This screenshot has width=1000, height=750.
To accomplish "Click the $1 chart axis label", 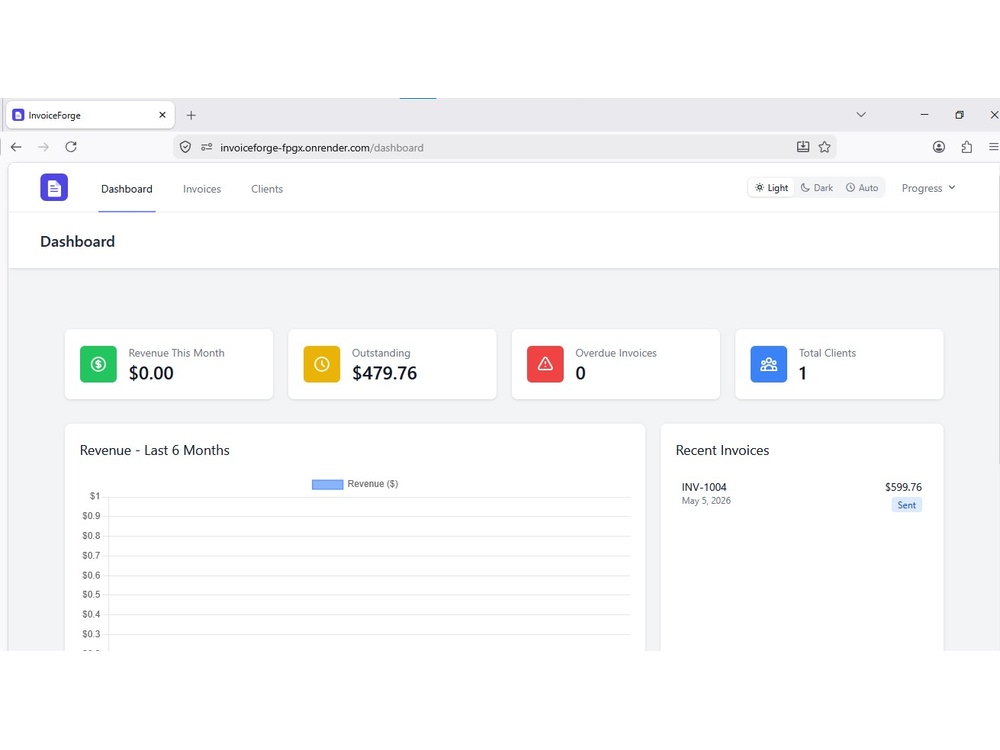I will (x=94, y=496).
